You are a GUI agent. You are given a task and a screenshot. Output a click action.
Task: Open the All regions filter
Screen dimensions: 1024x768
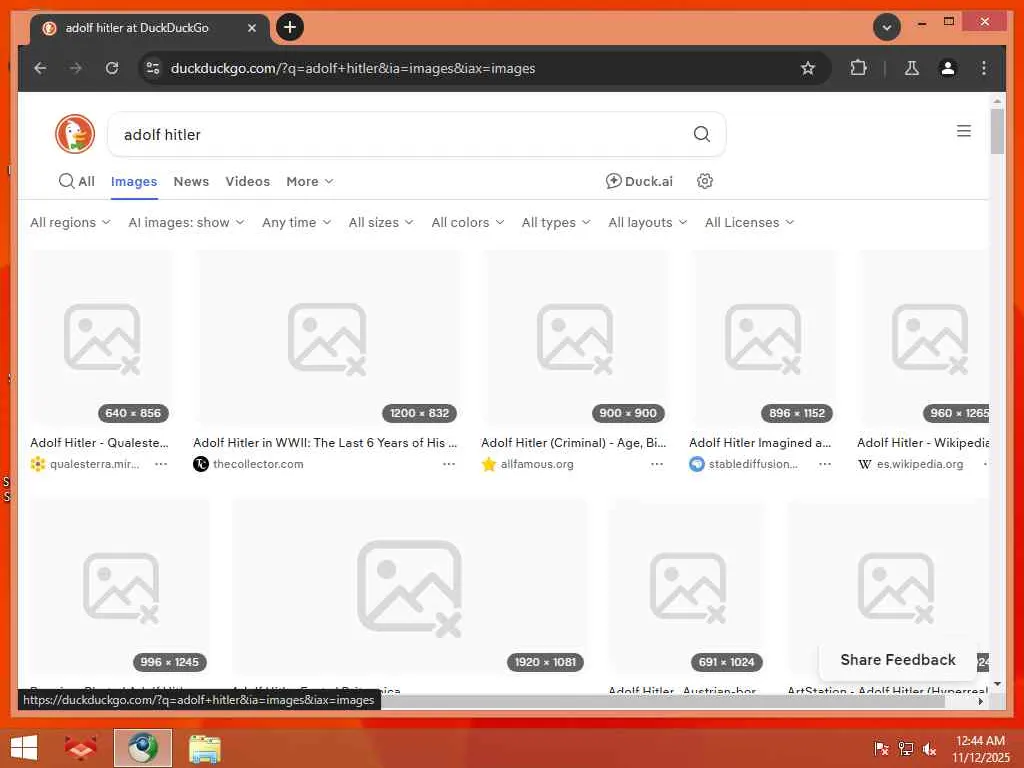70,222
